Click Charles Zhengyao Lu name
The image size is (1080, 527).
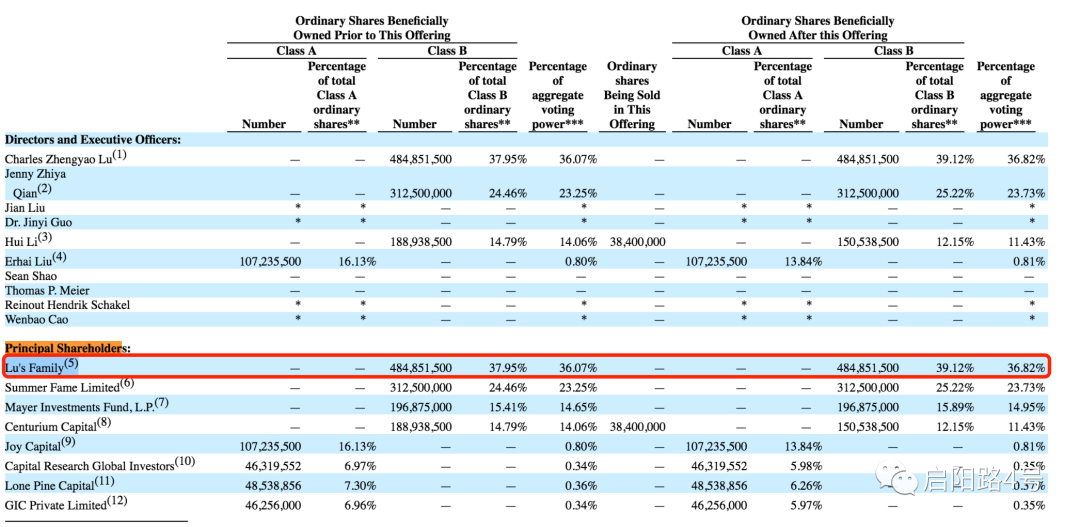tap(66, 157)
